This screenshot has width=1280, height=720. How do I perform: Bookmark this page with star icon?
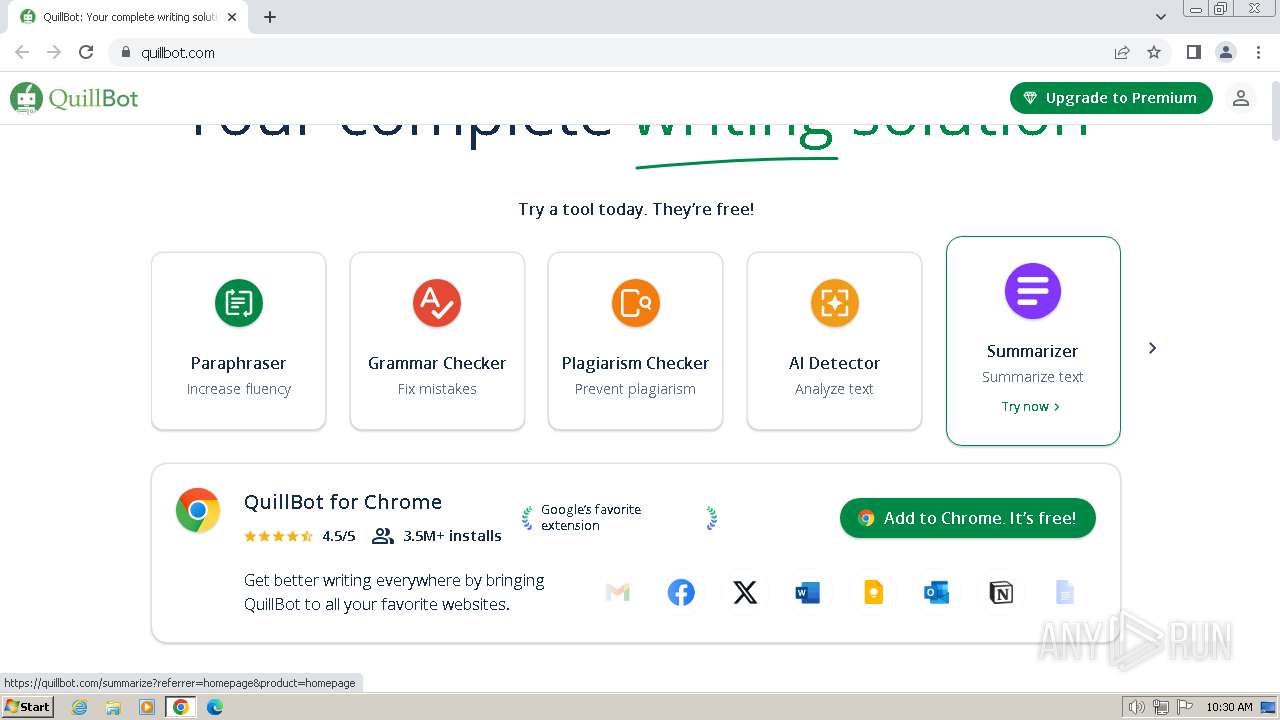pos(1154,52)
